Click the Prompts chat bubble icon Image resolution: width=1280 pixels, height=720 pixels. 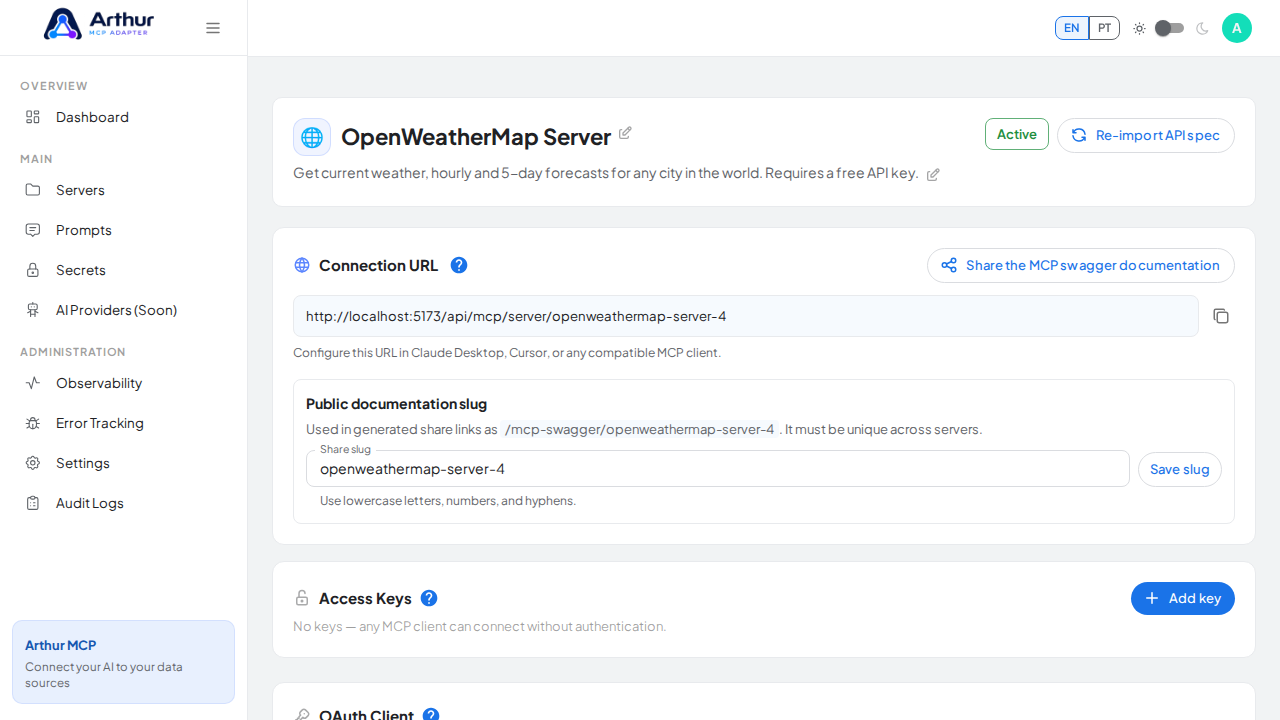click(33, 230)
